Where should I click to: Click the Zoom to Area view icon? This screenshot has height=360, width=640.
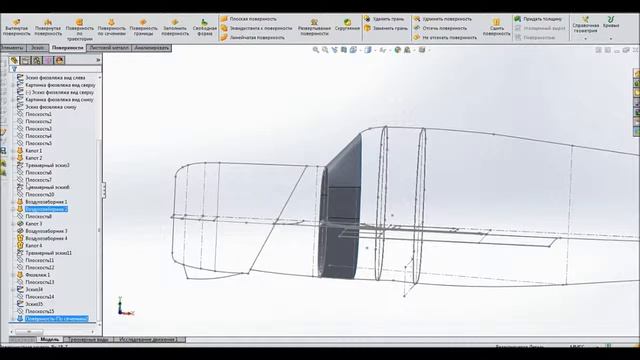(x=325, y=50)
